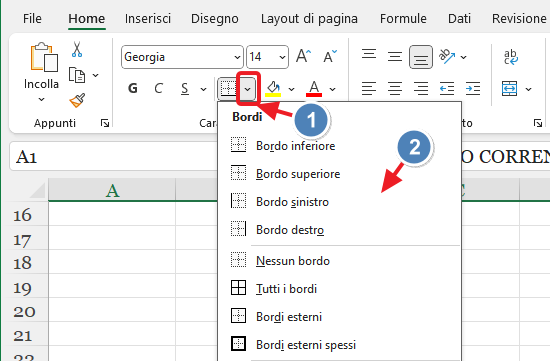Open the font name dropdown

tap(237, 57)
